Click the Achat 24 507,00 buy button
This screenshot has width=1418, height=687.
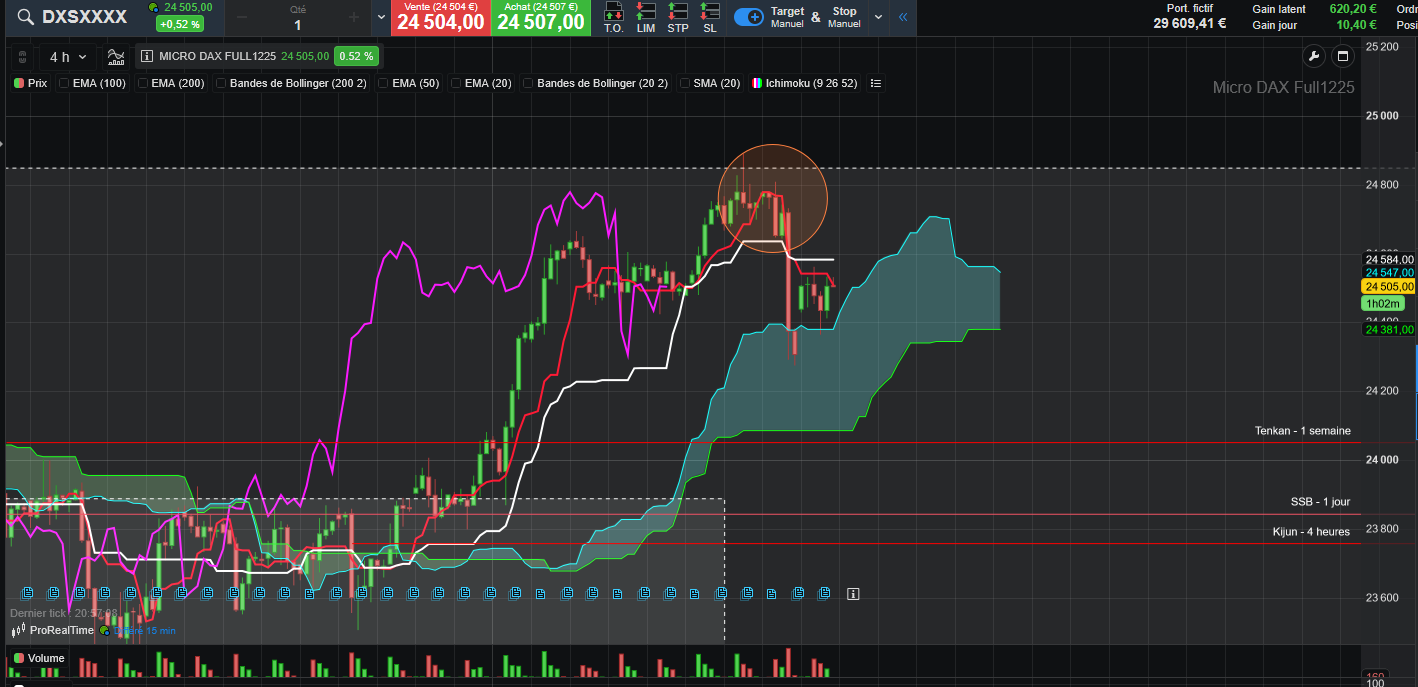point(541,17)
